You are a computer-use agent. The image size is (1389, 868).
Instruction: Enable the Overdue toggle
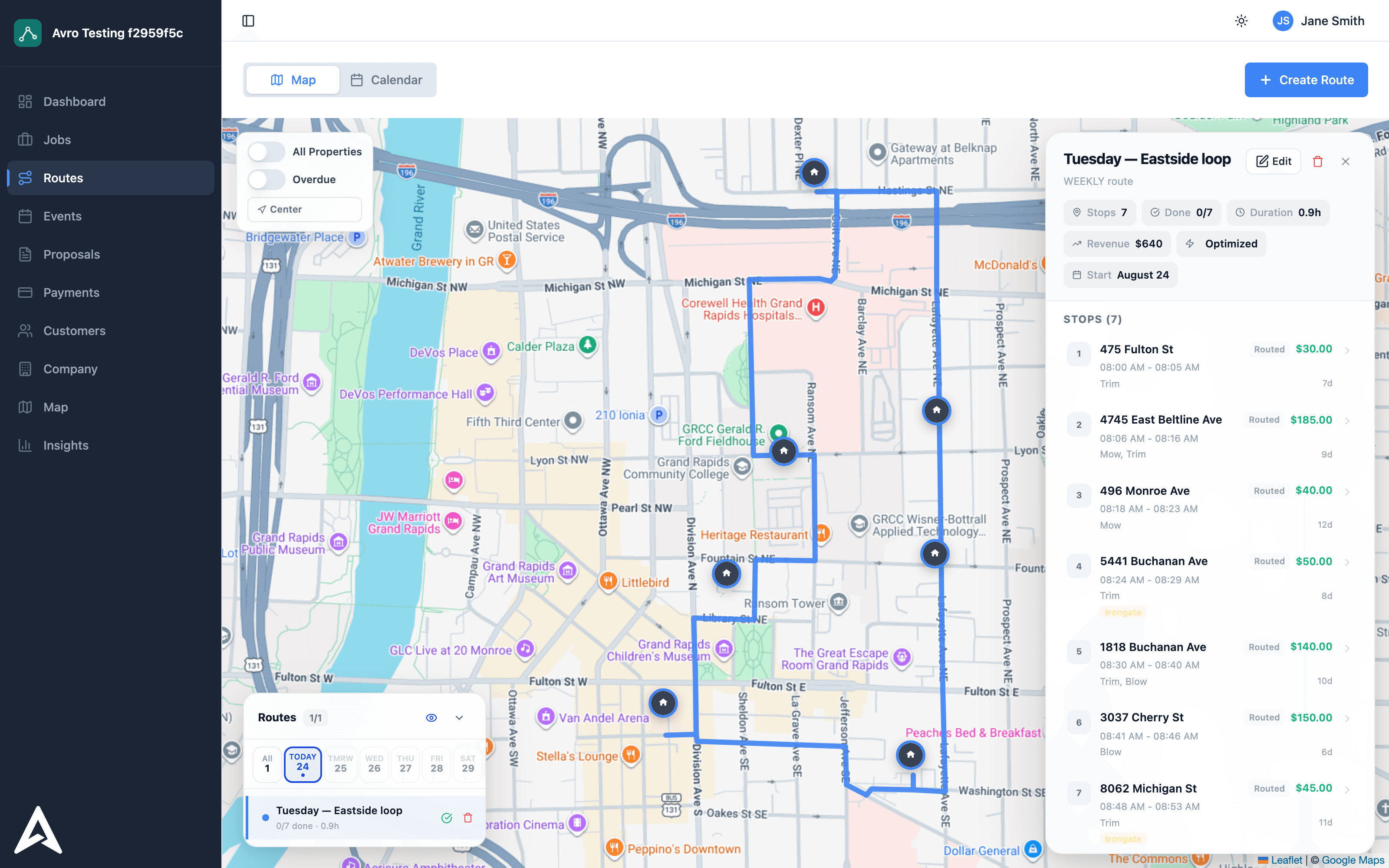267,179
